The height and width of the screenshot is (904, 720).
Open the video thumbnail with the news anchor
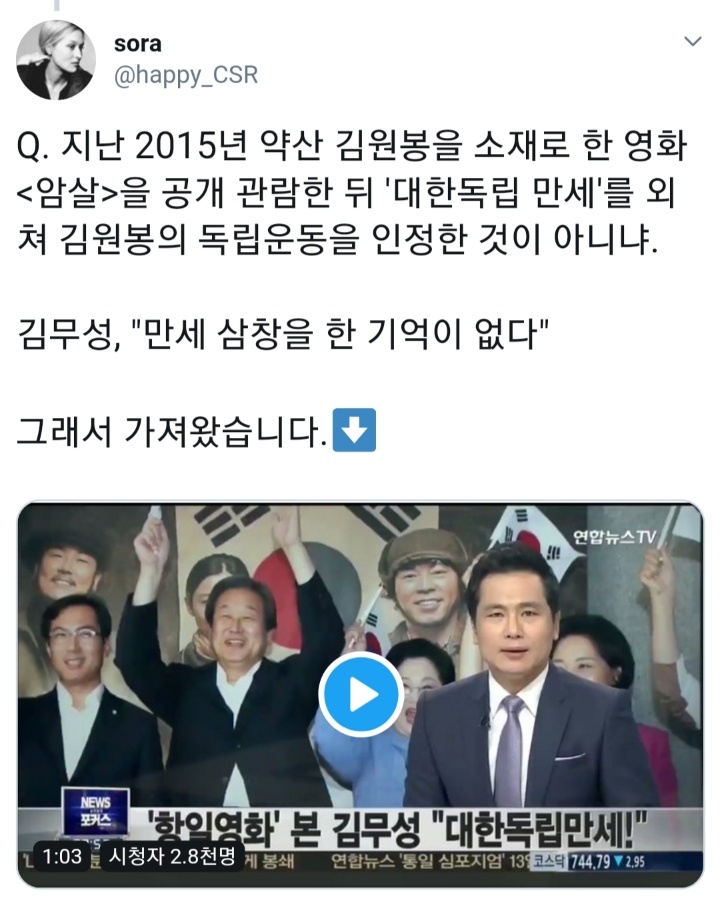(x=360, y=695)
